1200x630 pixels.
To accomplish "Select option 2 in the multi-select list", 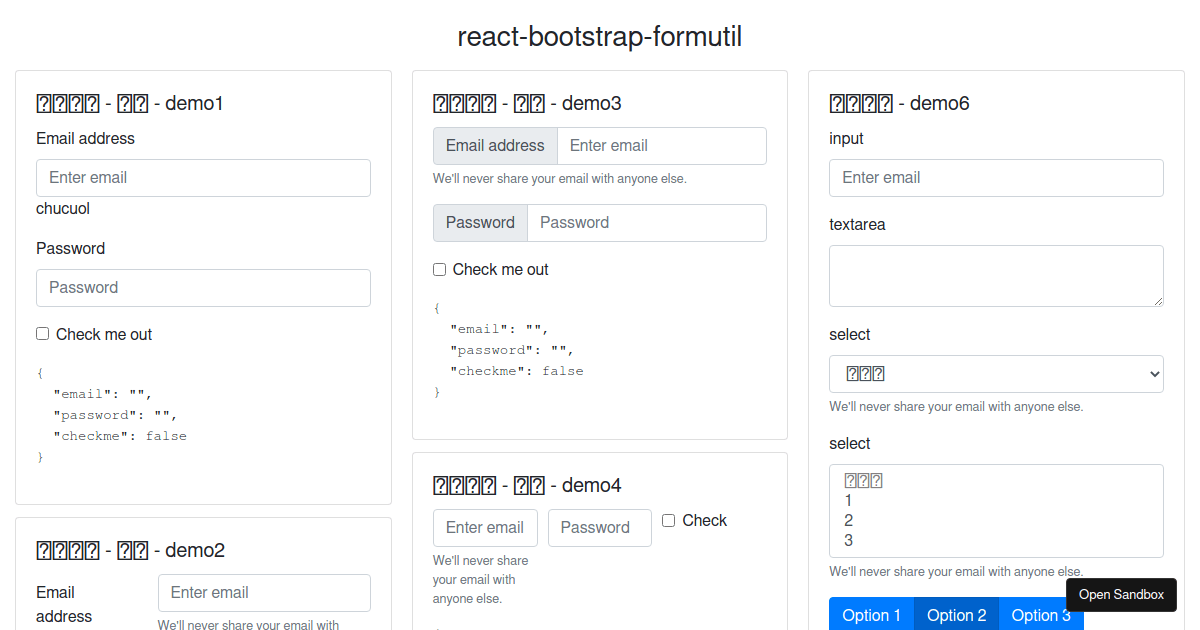I will tap(848, 520).
